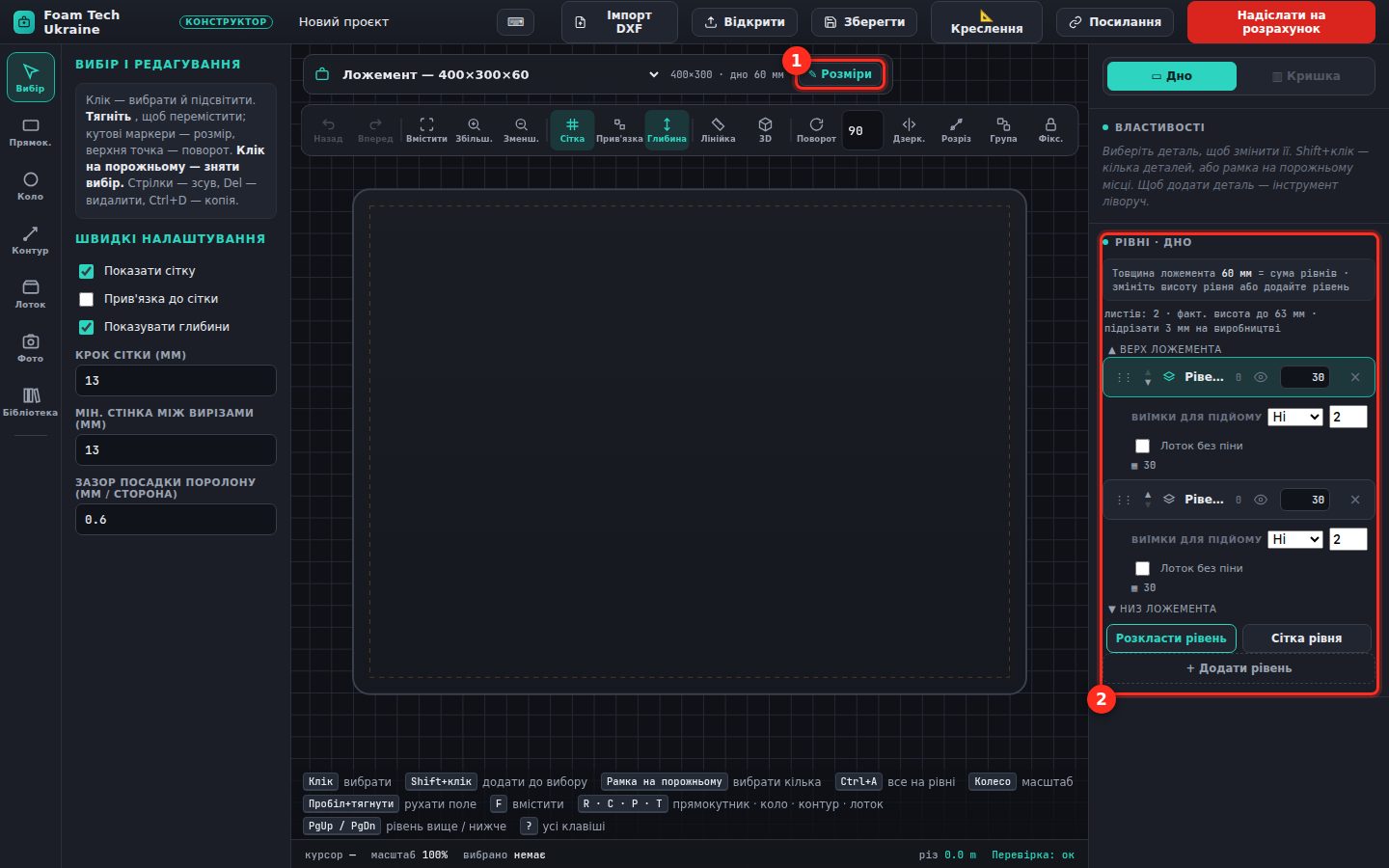
Task: Click the Імпорт DXF button
Action: point(619,22)
